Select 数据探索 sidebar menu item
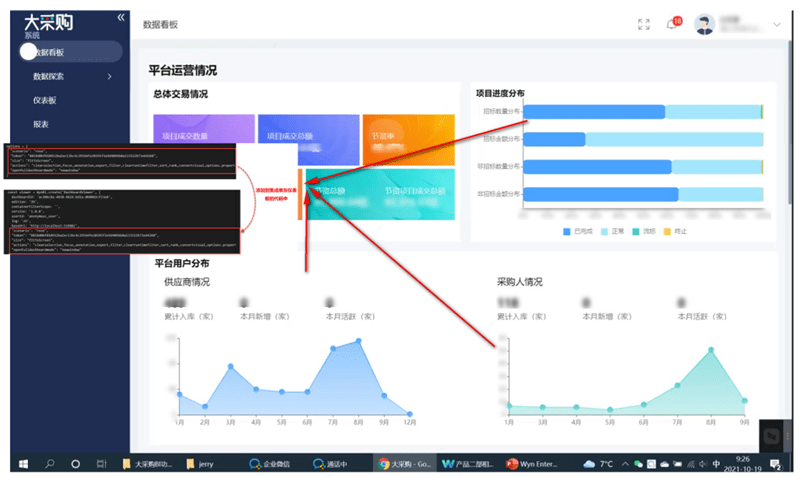The height and width of the screenshot is (477, 800). click(48, 76)
